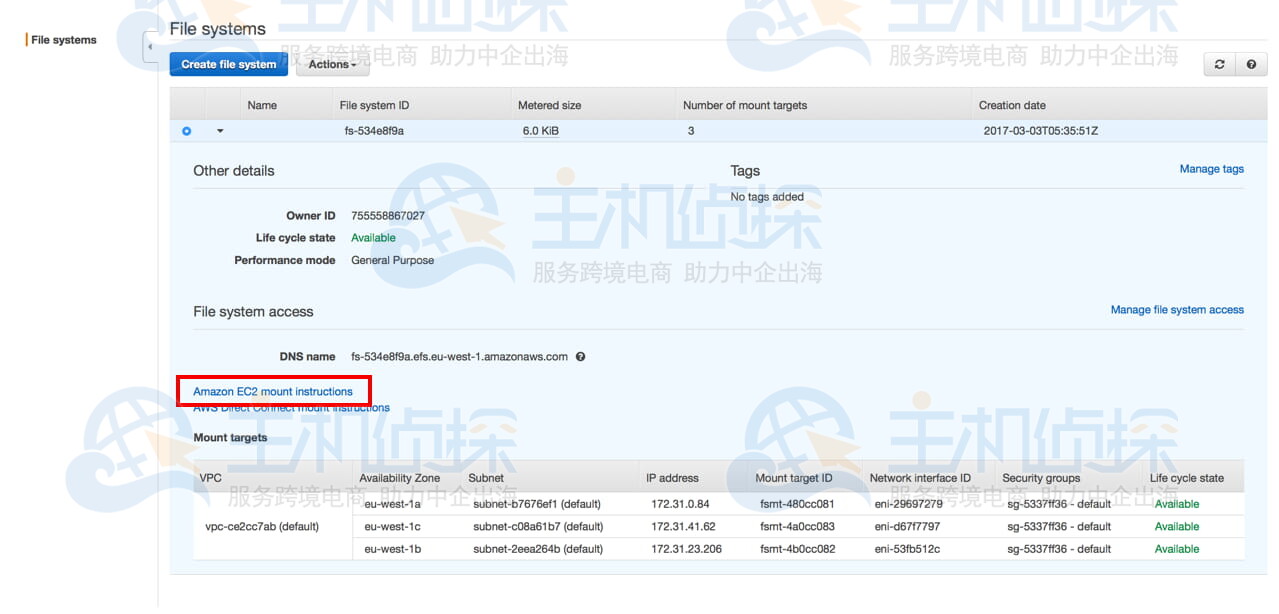The height and width of the screenshot is (614, 1279).
Task: Select File systems in the left sidebar
Action: 61,39
